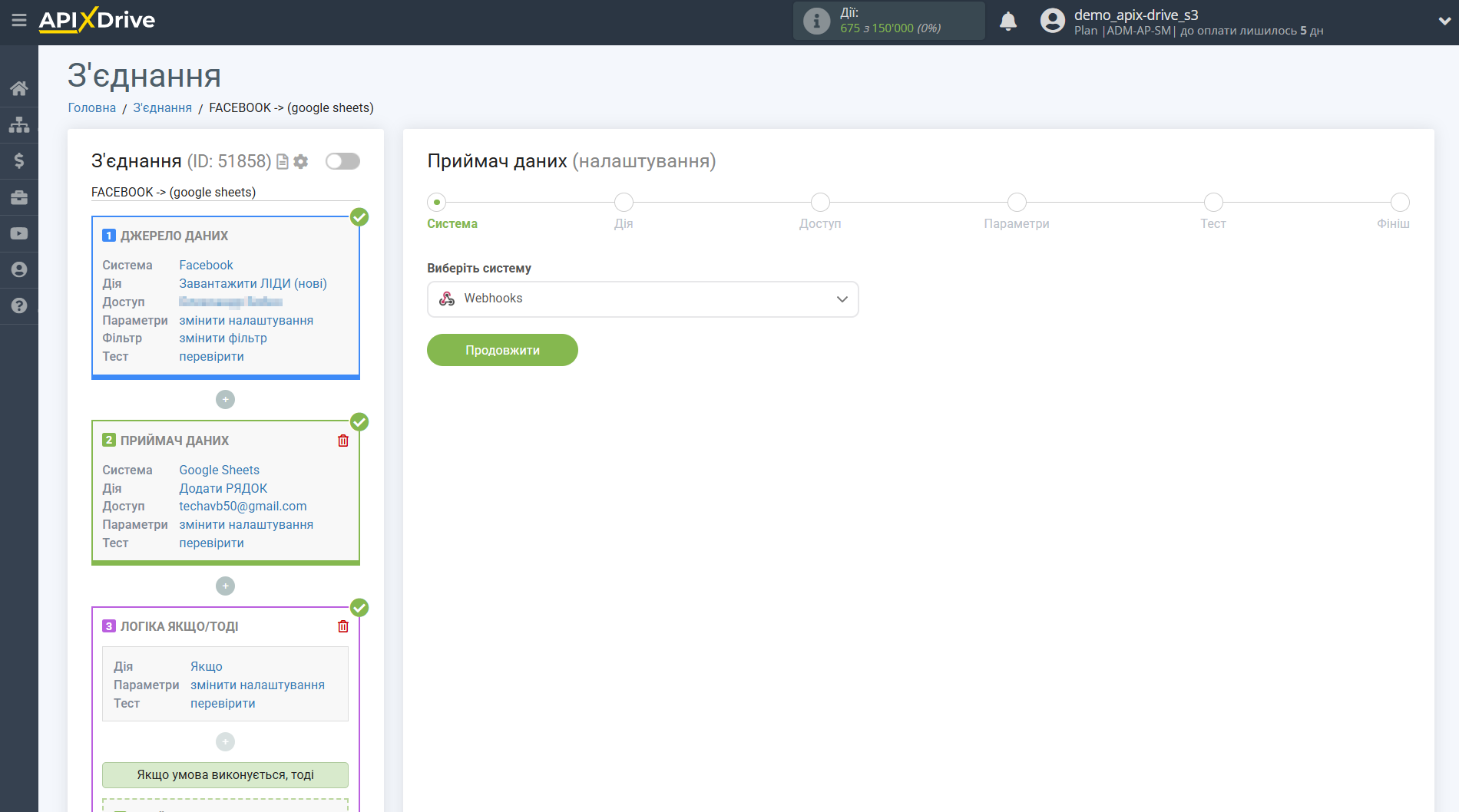Click the user avatar icon
This screenshot has height=812, width=1459.
pos(1053,21)
